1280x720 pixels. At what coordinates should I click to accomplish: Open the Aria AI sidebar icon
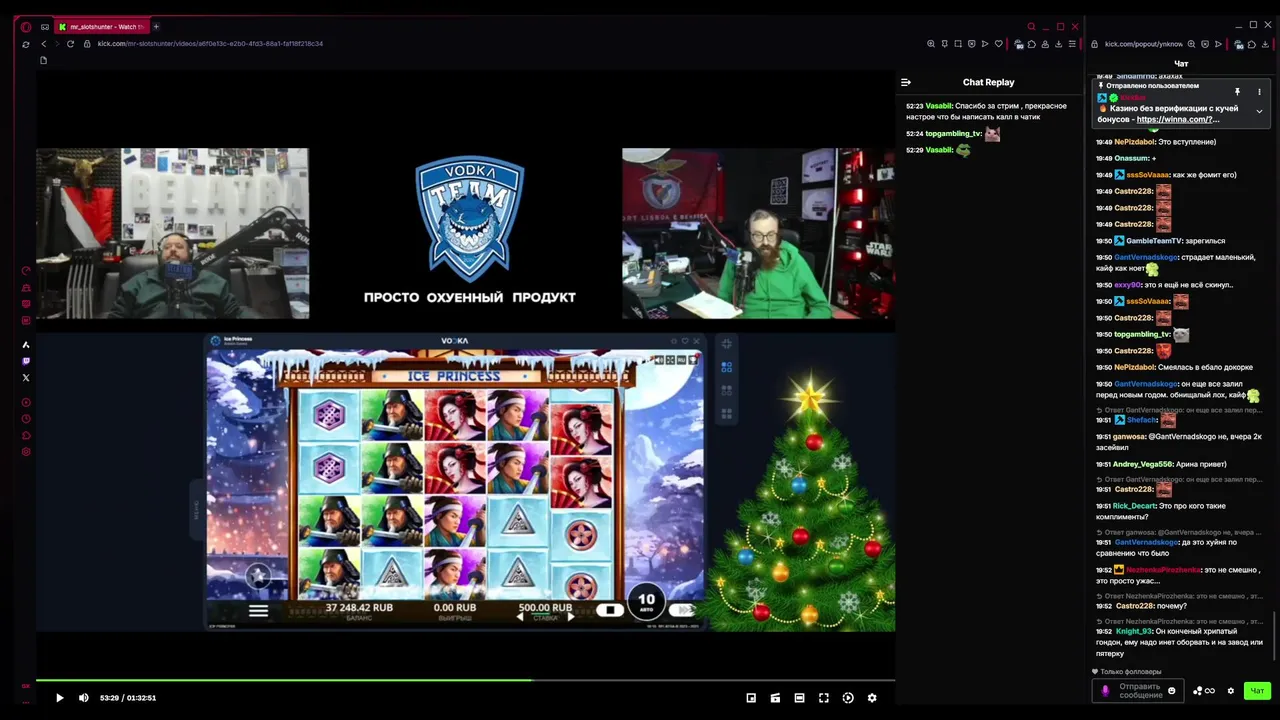26,345
